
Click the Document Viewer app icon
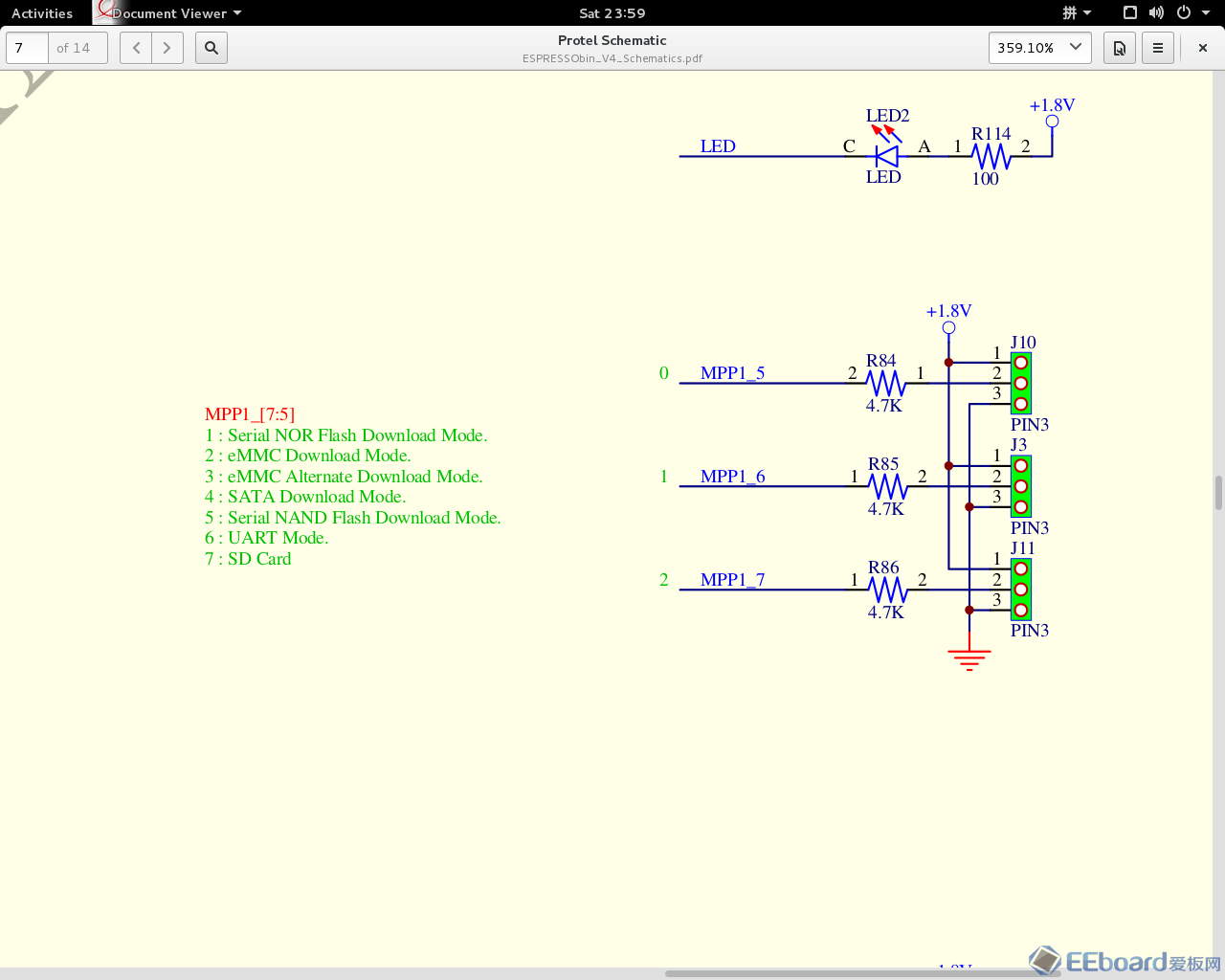click(104, 11)
